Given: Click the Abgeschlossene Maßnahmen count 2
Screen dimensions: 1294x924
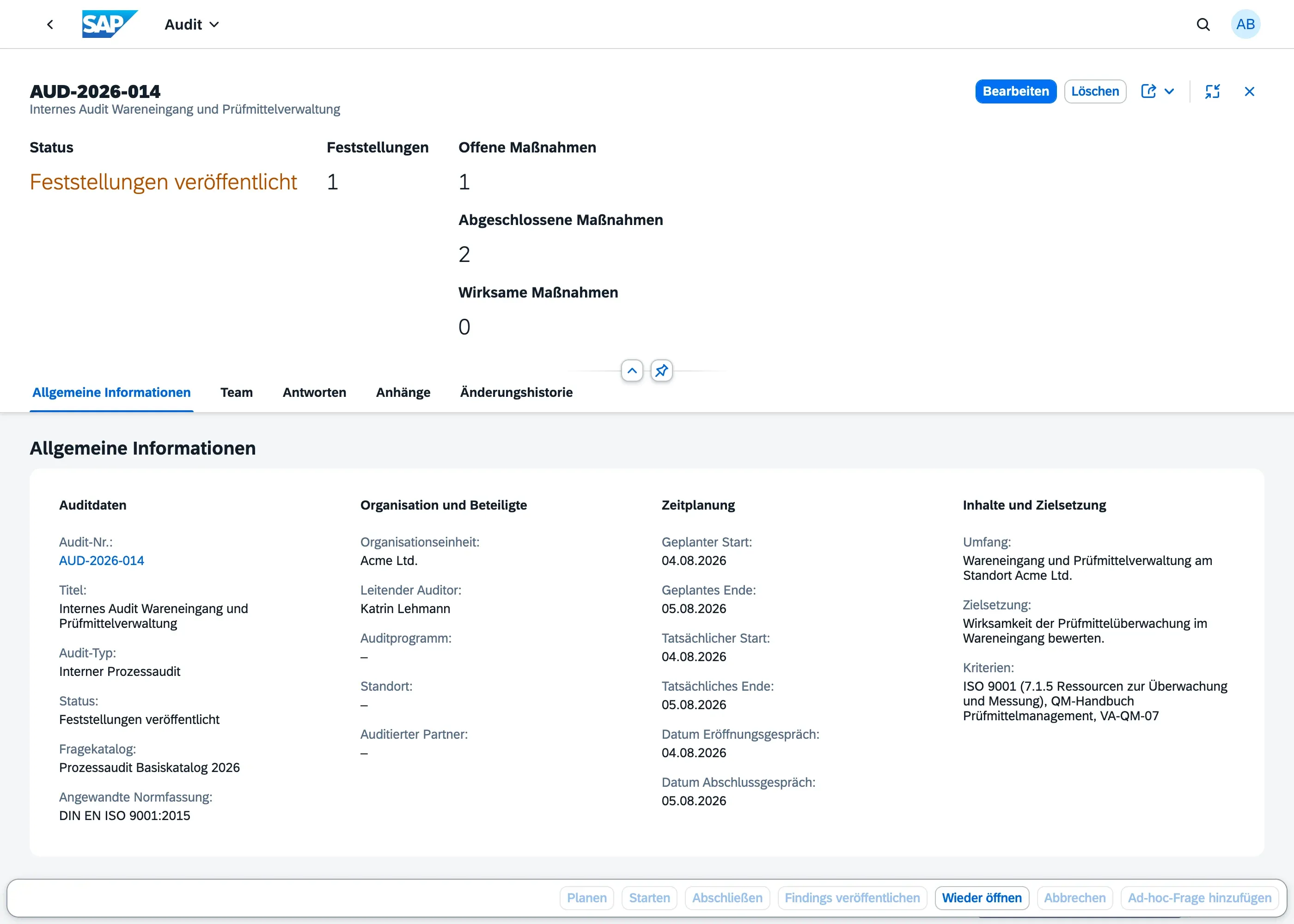Looking at the screenshot, I should tap(464, 254).
